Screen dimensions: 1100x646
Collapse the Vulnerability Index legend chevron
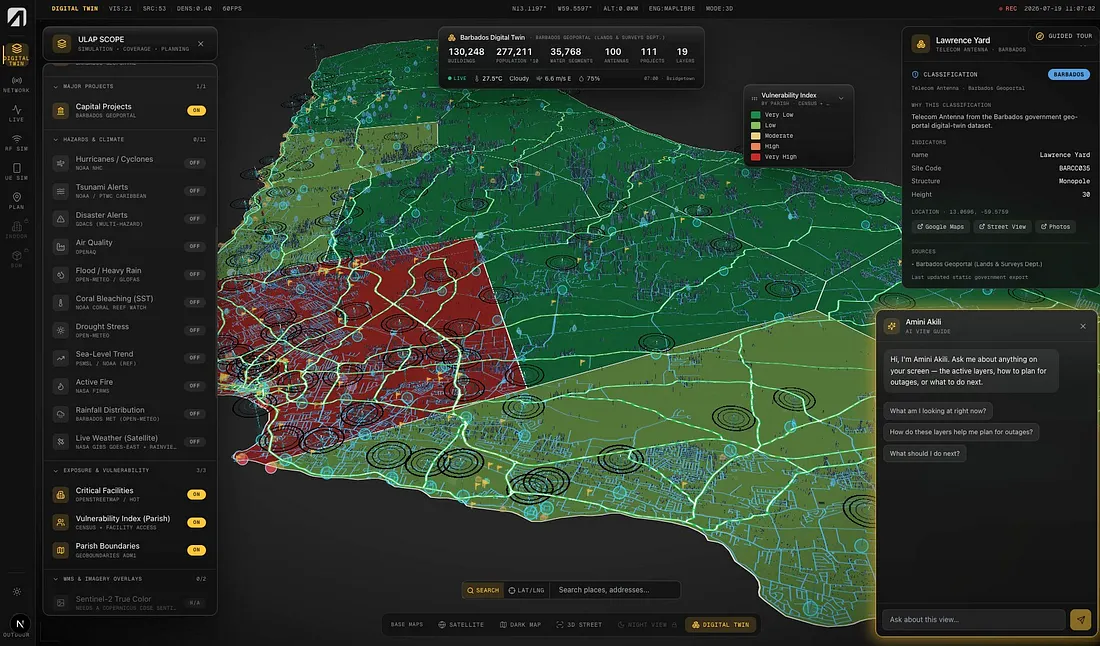(x=841, y=98)
